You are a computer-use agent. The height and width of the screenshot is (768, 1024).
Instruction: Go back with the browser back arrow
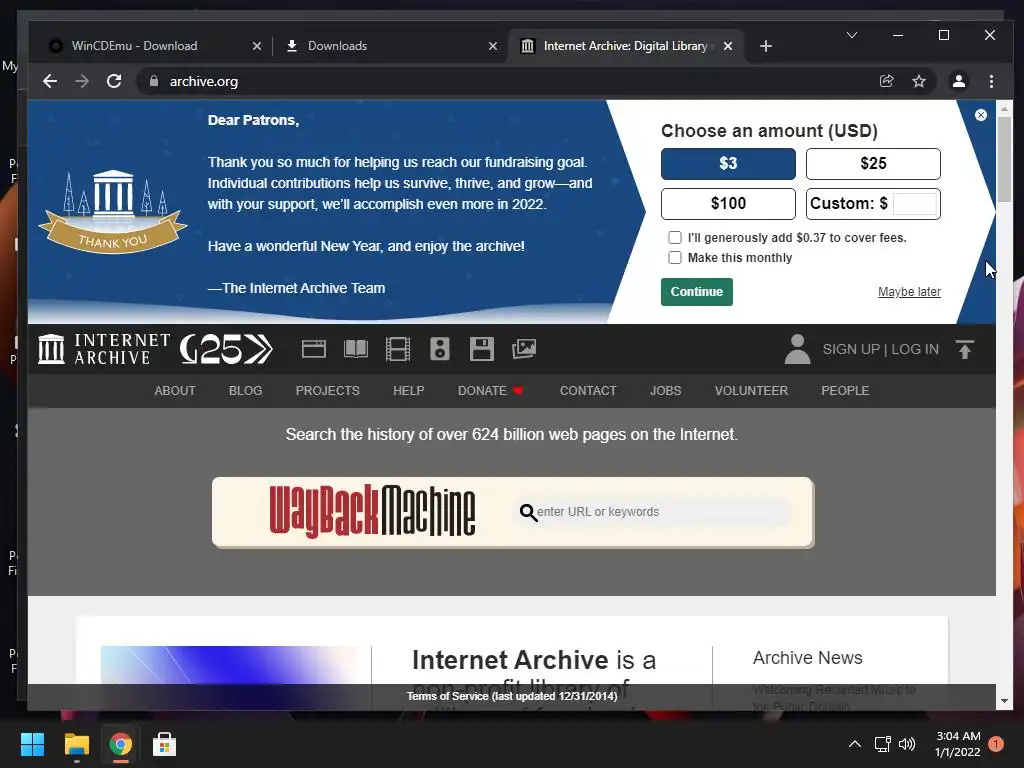(50, 81)
